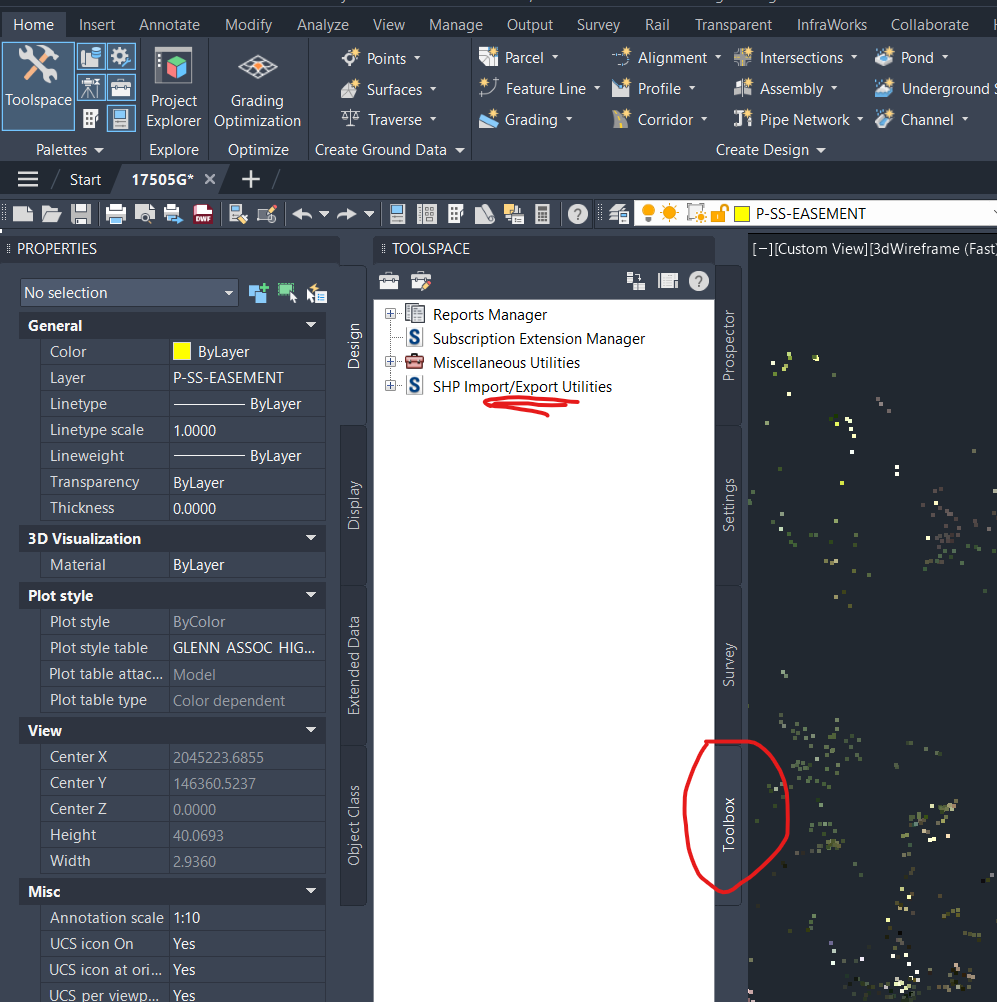997x1002 pixels.
Task: Switch to Extended Data properties tab
Action: click(x=353, y=665)
